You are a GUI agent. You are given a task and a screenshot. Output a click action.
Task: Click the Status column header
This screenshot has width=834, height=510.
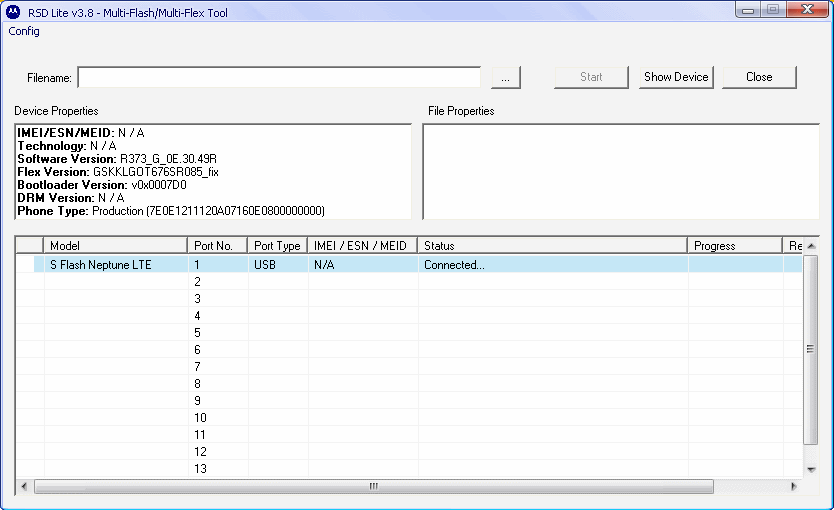pyautogui.click(x=552, y=246)
